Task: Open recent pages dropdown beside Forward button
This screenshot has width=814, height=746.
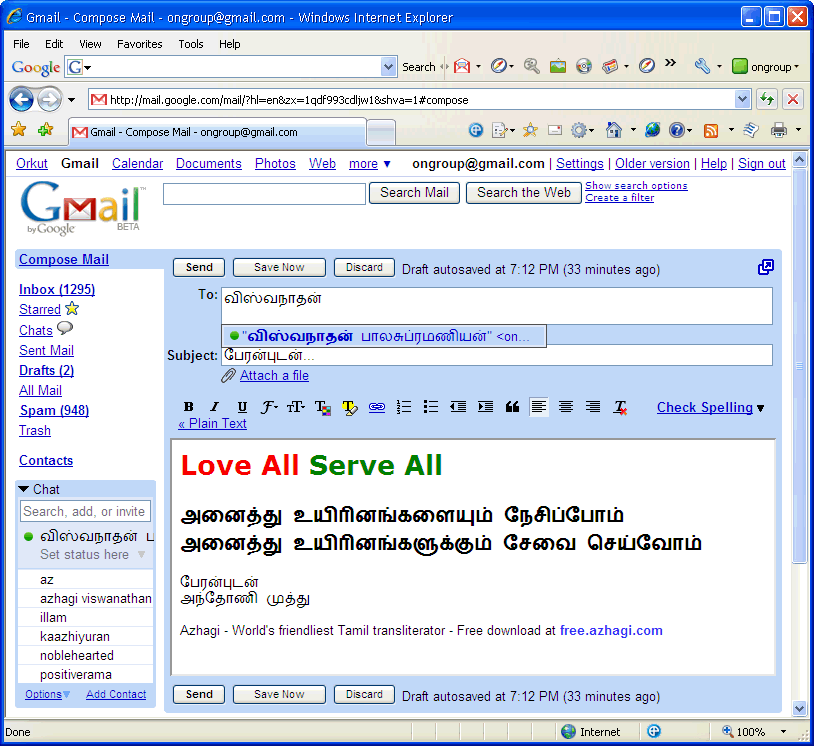Action: [x=72, y=100]
